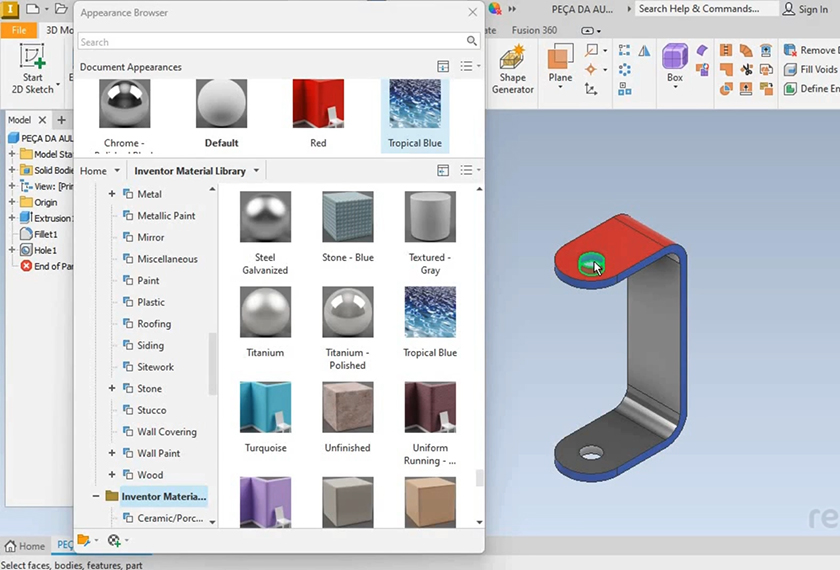Click the Fill Voids tool icon
This screenshot has height=570, width=840.
coord(790,70)
